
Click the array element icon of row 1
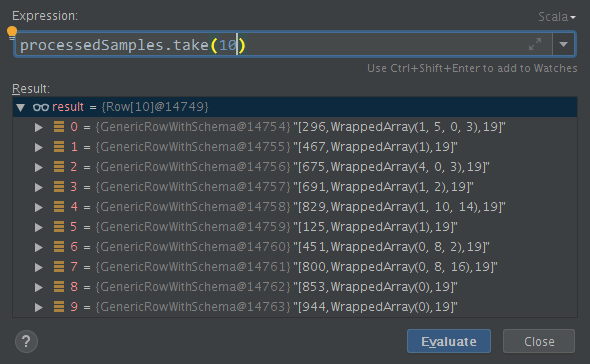pyautogui.click(x=59, y=147)
